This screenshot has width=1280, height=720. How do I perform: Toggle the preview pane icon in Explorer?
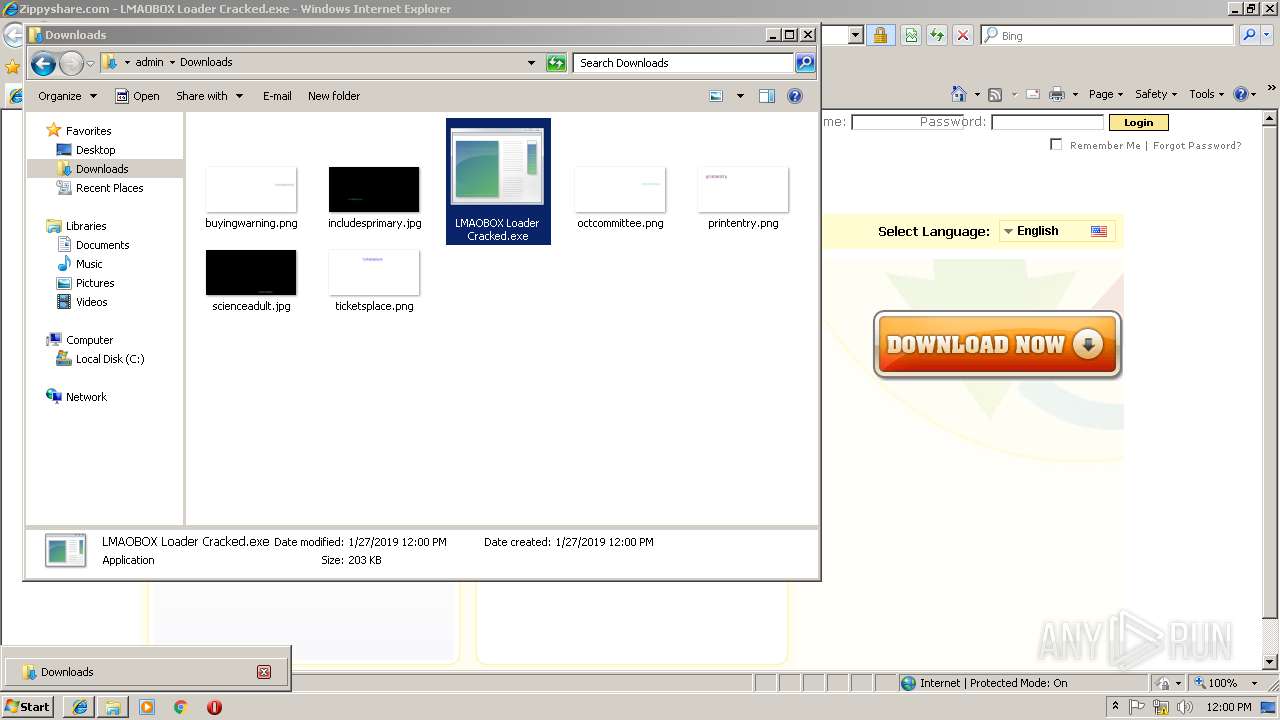pos(767,96)
